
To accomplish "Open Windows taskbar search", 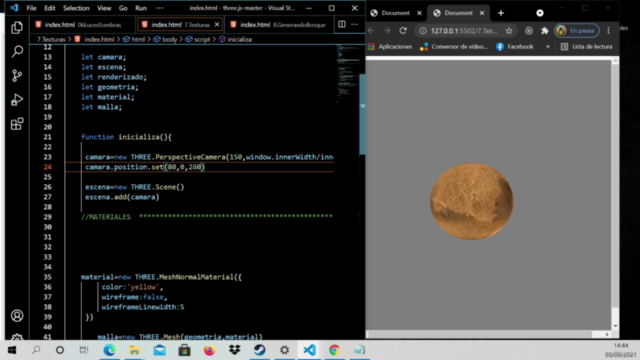I will 36,350.
